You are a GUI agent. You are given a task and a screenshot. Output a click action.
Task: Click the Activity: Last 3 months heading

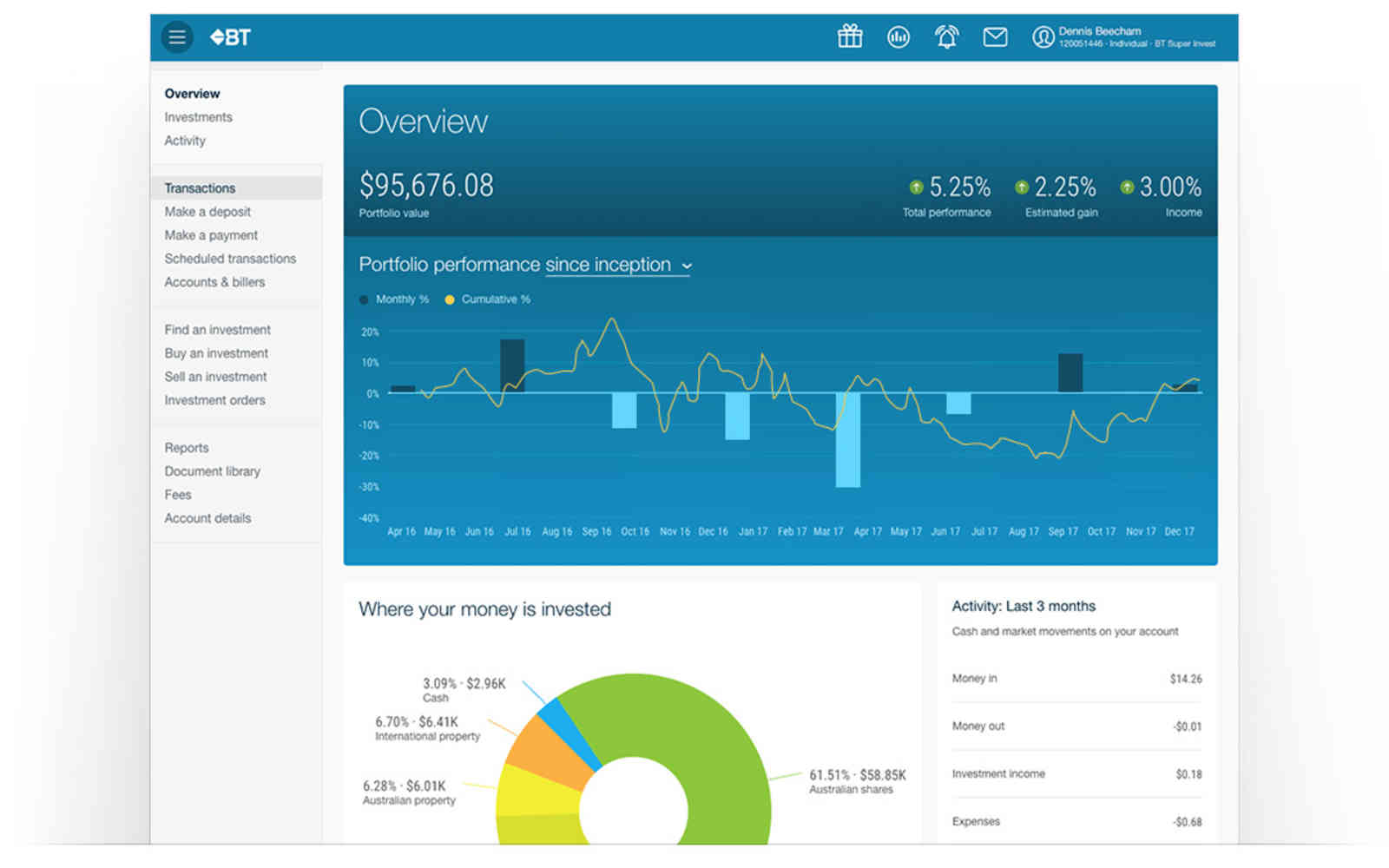(1024, 607)
